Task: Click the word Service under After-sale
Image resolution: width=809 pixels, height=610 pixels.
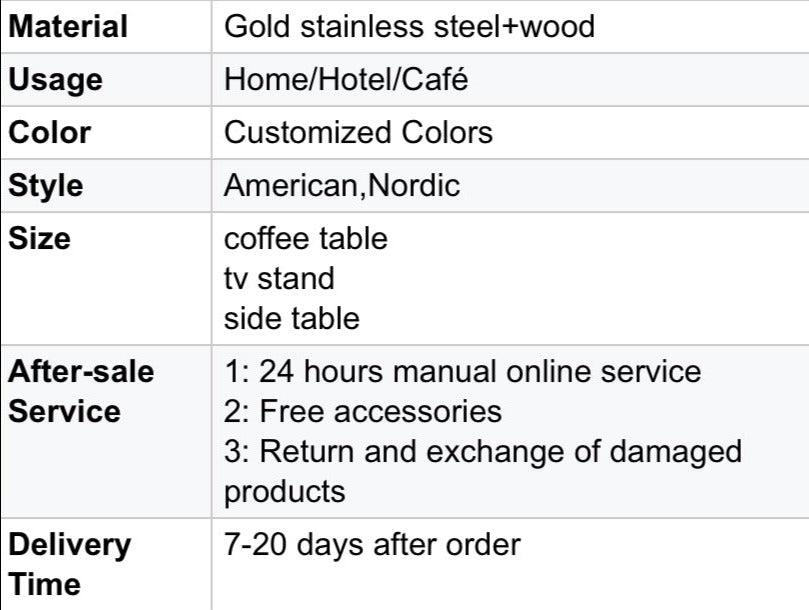Action: pos(64,411)
